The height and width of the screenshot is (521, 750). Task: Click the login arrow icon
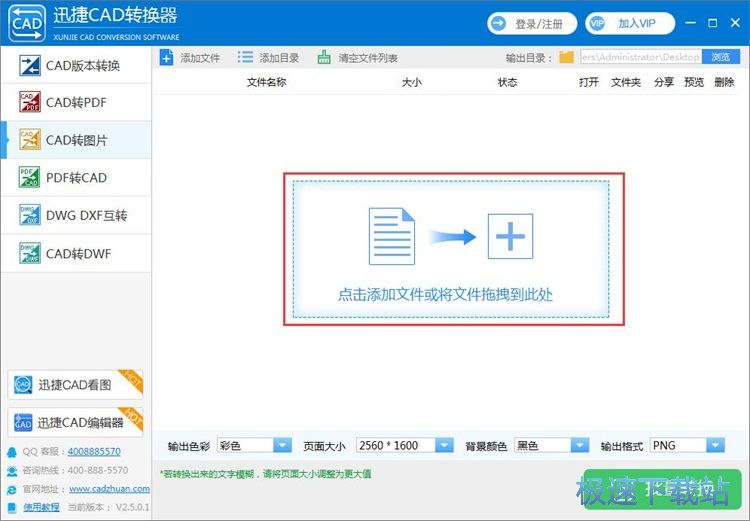click(498, 23)
